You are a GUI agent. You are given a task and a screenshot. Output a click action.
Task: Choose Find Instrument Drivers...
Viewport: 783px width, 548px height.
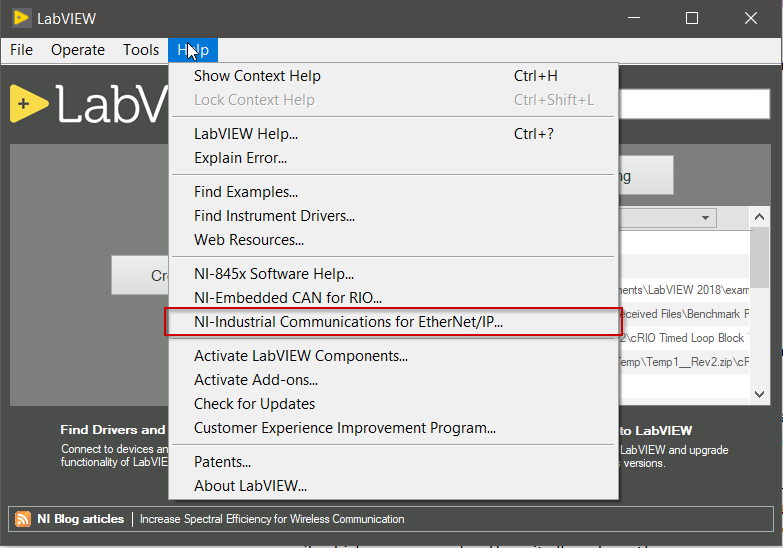(393, 216)
